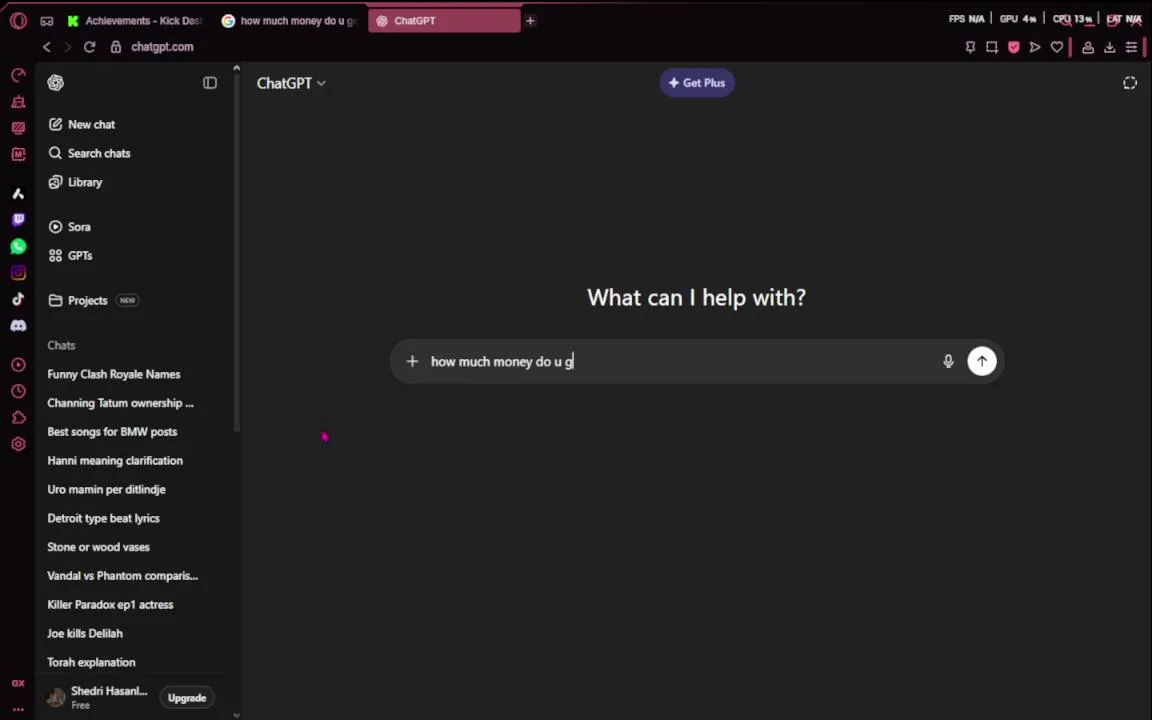Select the ChatGPT browser tab
Viewport: 1152px width, 720px height.
click(x=444, y=21)
